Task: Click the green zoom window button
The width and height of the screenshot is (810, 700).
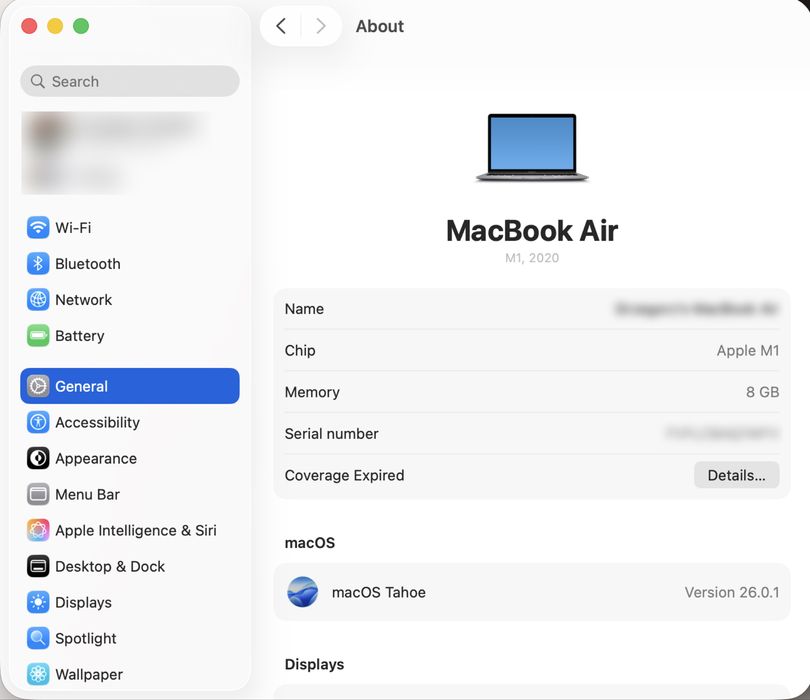Action: 81,26
